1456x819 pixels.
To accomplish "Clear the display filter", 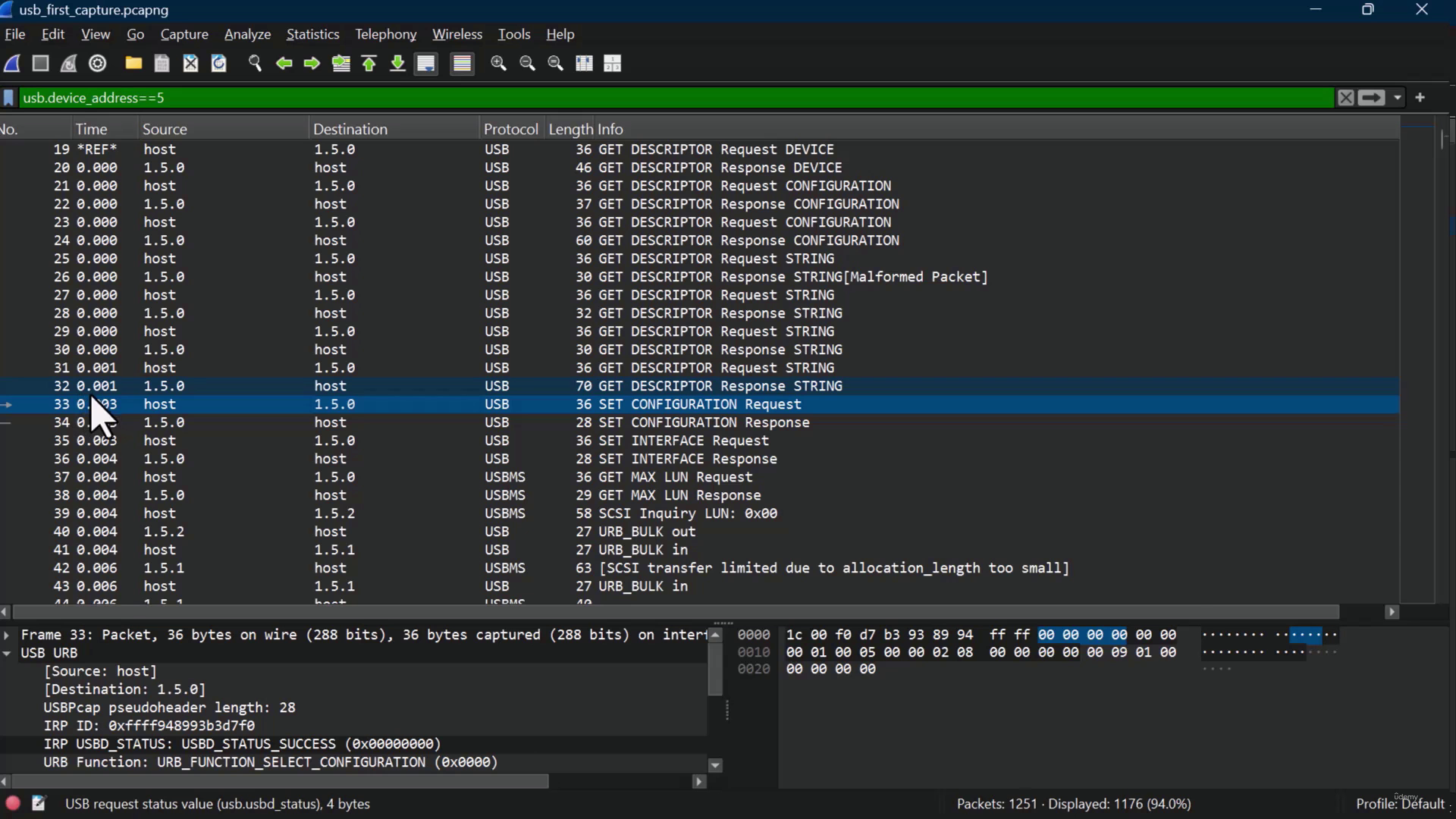I will pyautogui.click(x=1345, y=98).
